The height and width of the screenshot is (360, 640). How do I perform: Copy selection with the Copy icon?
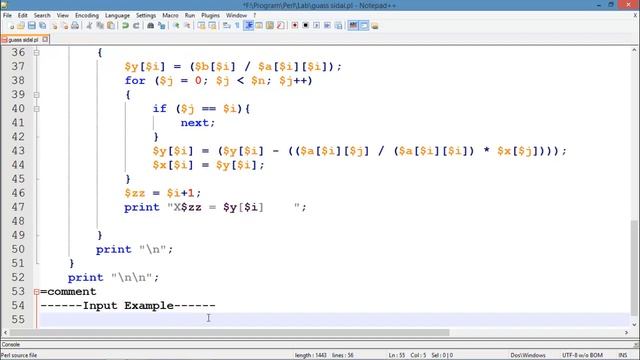point(100,26)
